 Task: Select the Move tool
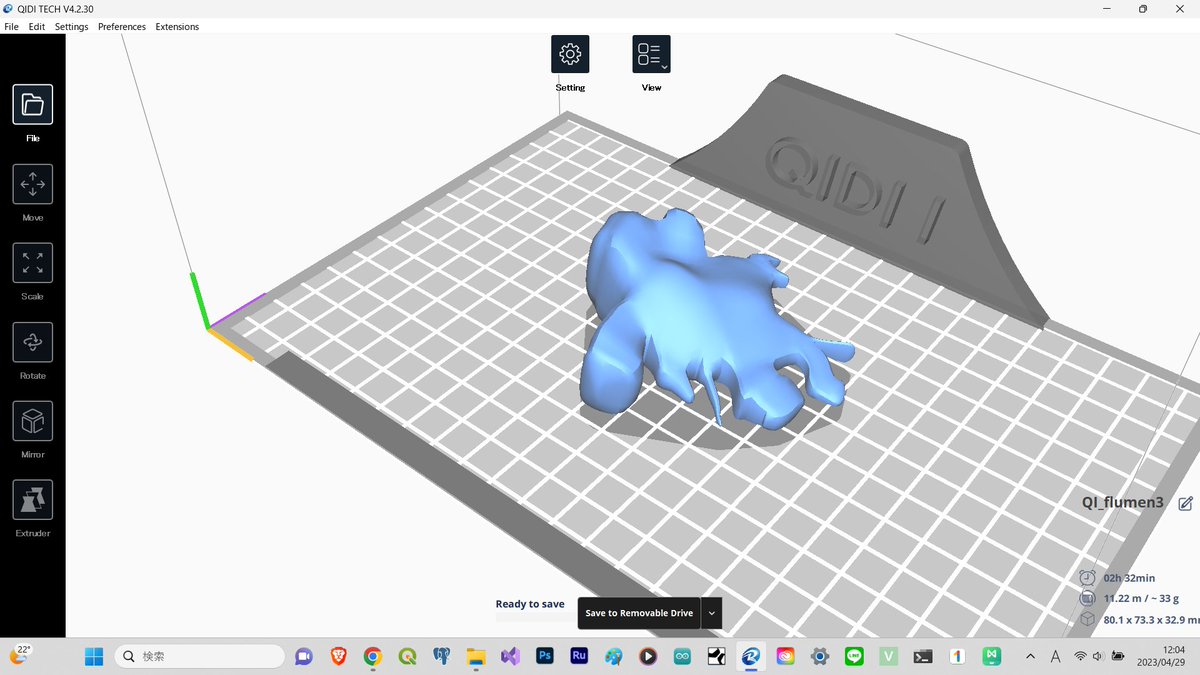coord(33,184)
